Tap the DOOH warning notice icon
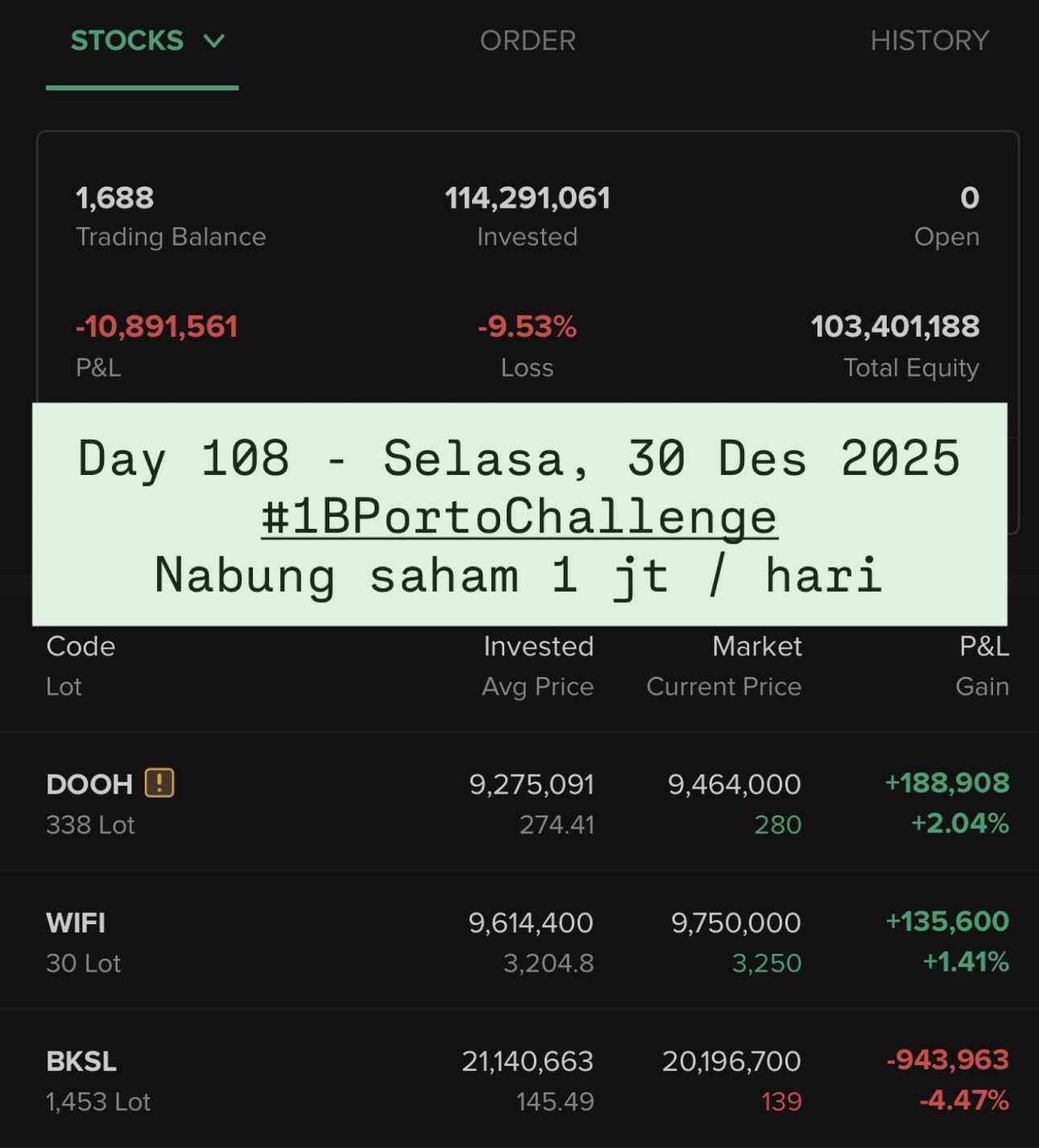Viewport: 1039px width, 1148px height. pos(159,783)
